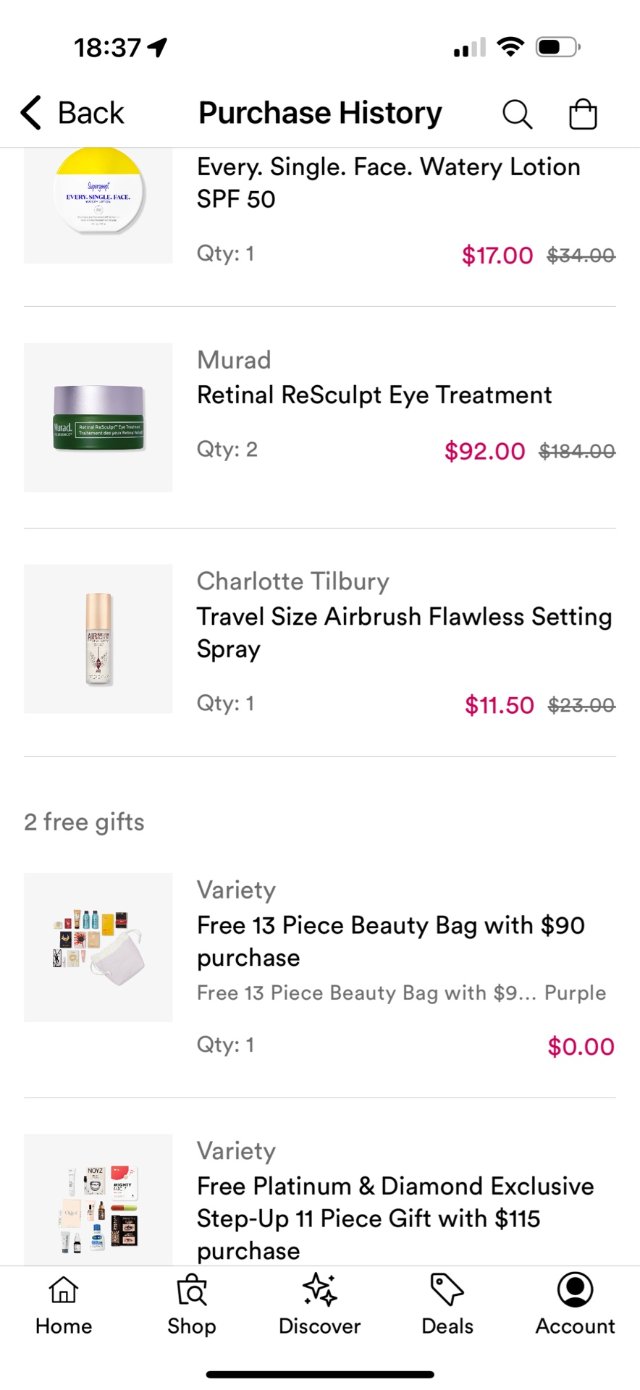Go Back from Purchase History

tap(70, 113)
